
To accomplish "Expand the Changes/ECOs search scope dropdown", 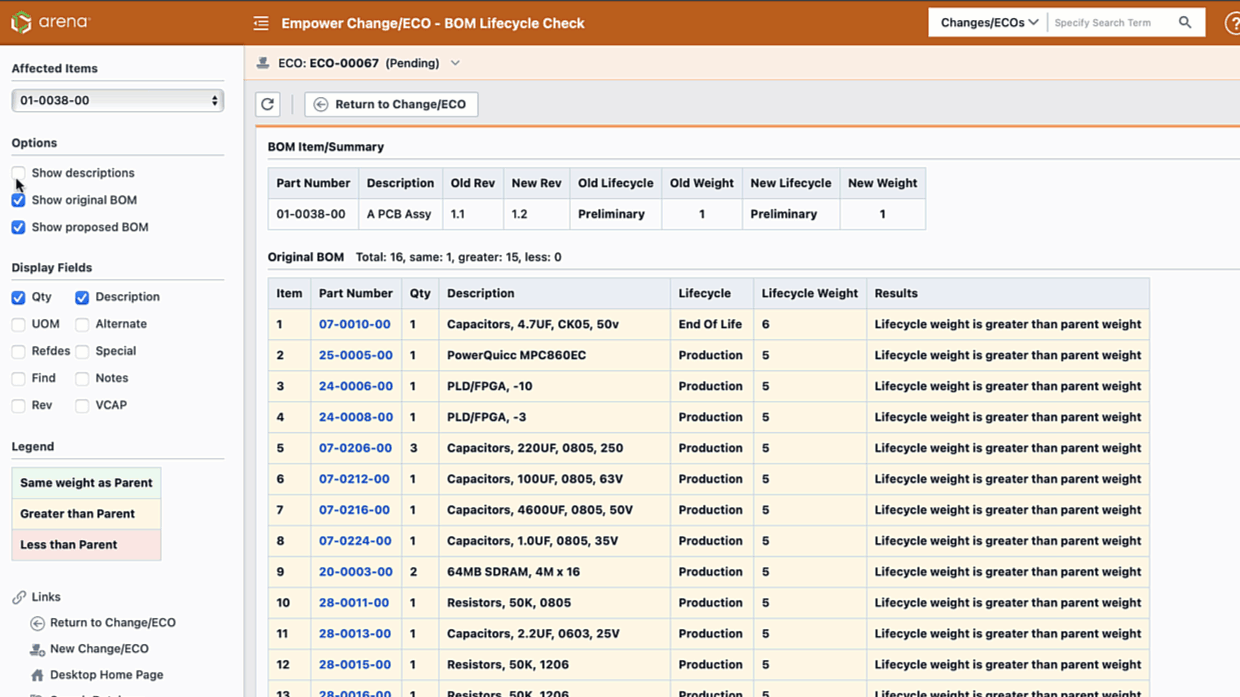I will tap(988, 22).
